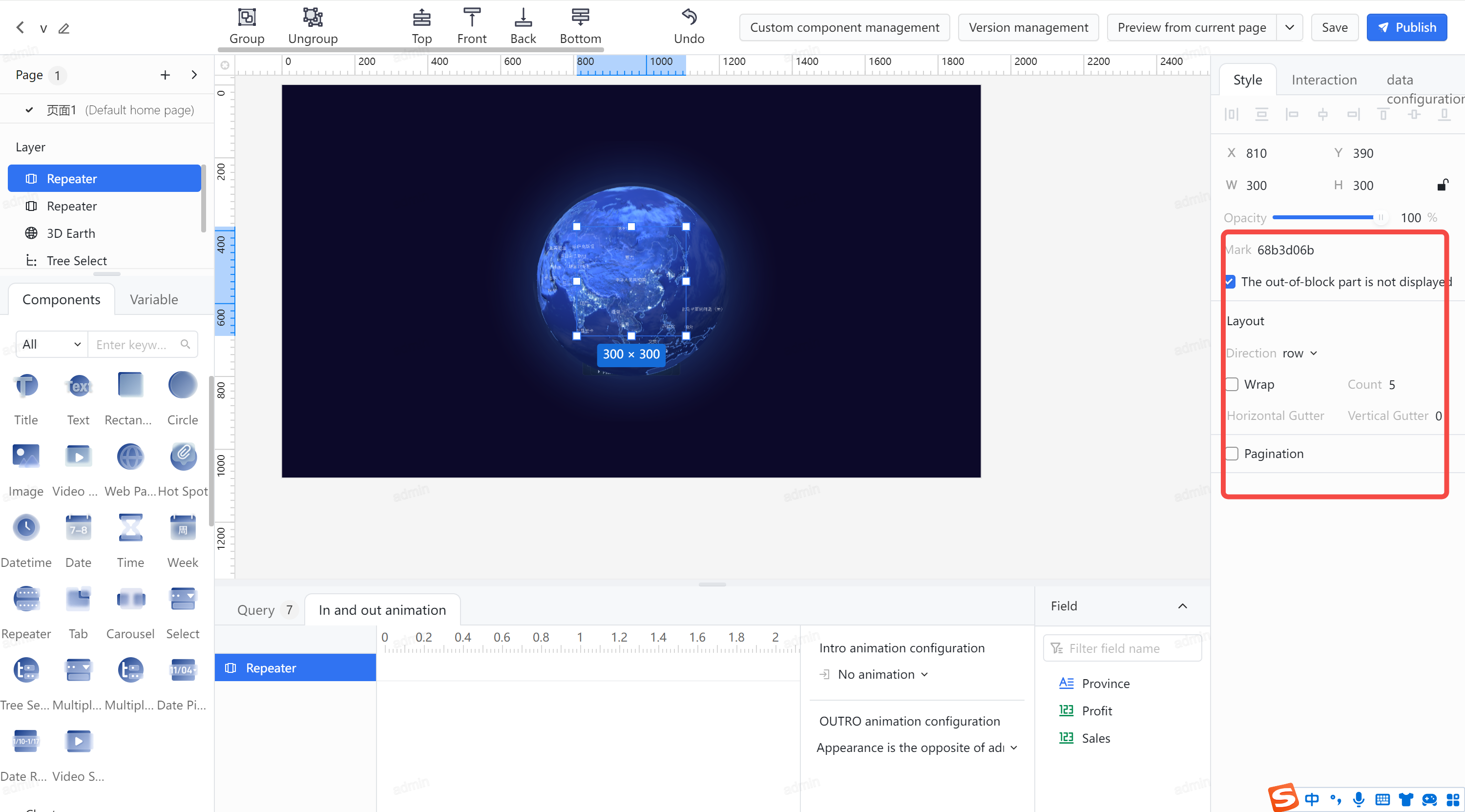Add the Tree Select component from palette
This screenshot has width=1465, height=812.
pos(25,684)
